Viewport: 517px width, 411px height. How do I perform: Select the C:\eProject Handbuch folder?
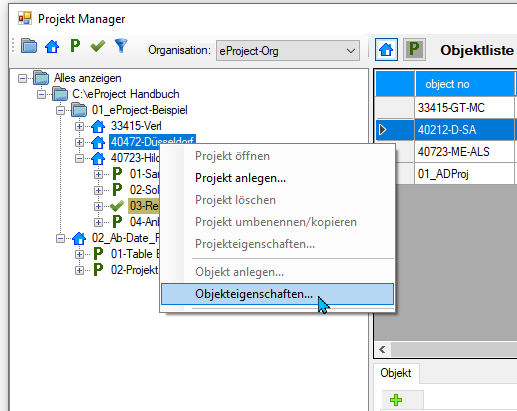point(126,94)
